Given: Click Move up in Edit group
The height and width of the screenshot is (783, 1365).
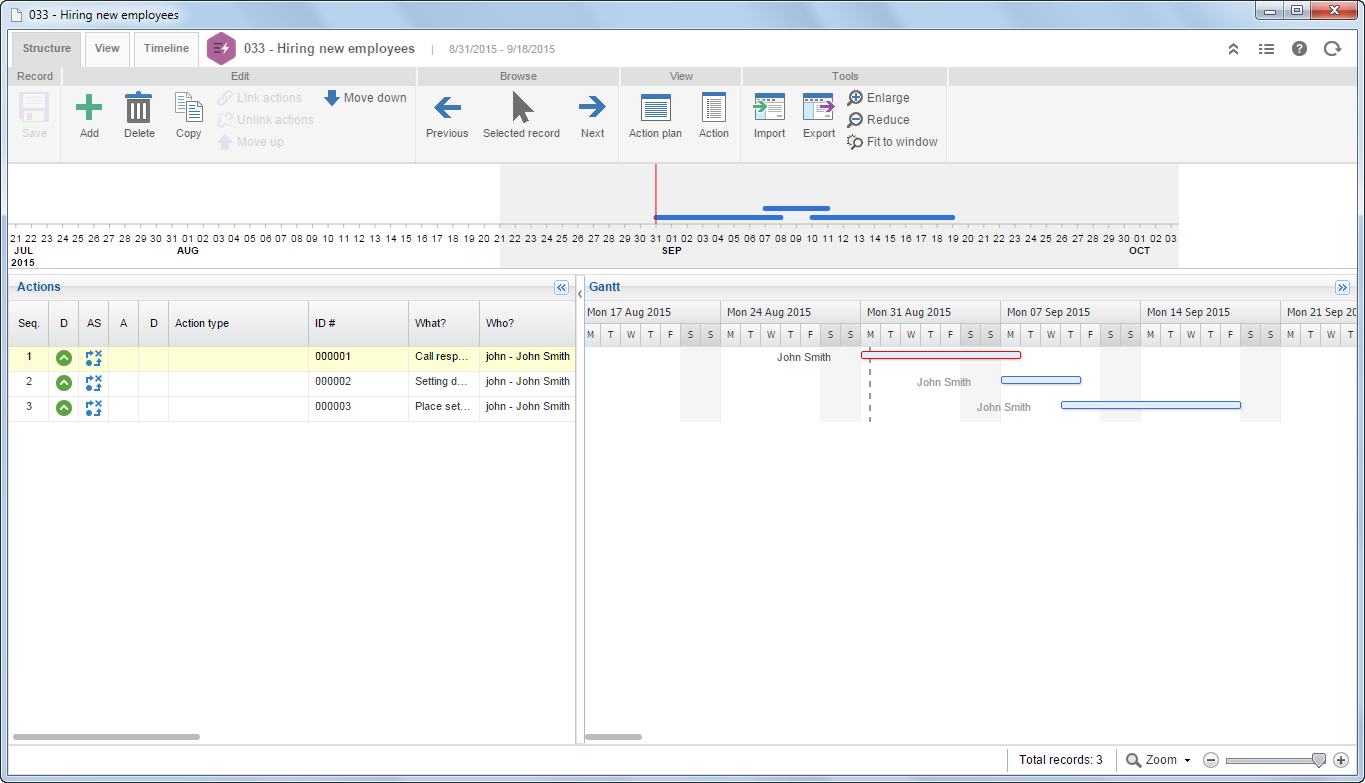Looking at the screenshot, I should pos(251,142).
